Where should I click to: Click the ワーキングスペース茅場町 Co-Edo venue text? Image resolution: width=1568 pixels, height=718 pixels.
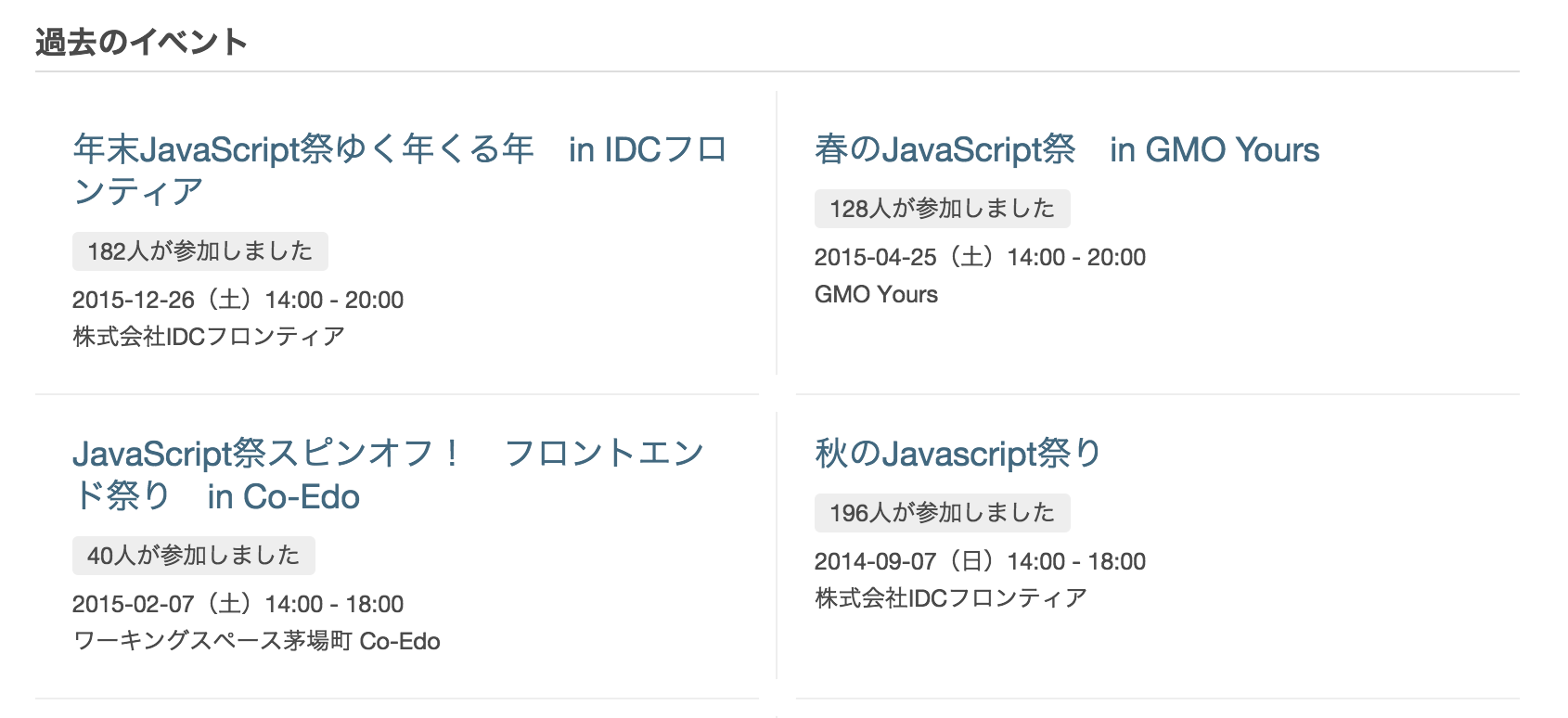click(256, 641)
